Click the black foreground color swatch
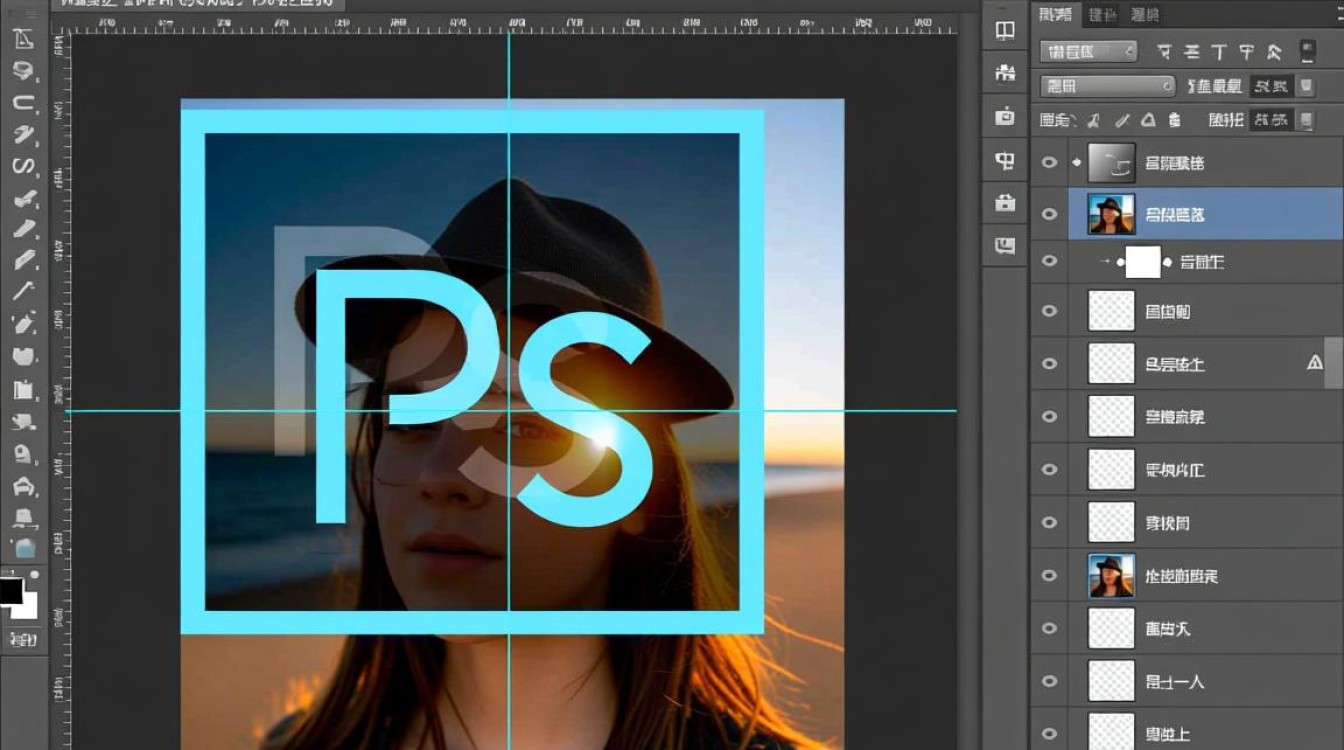 pyautogui.click(x=11, y=591)
